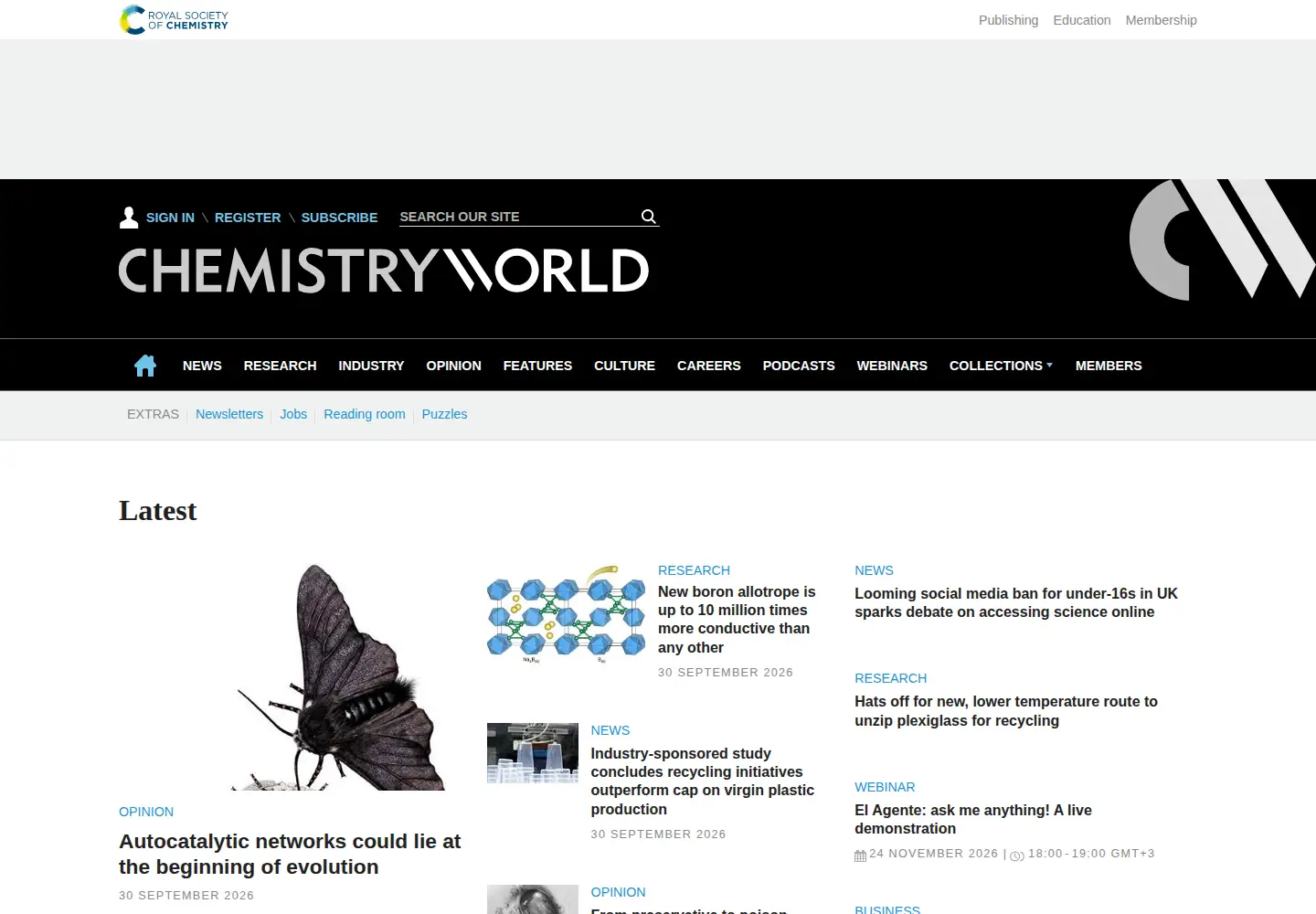Open the Reading room extras link
The height and width of the screenshot is (914, 1316).
365,414
